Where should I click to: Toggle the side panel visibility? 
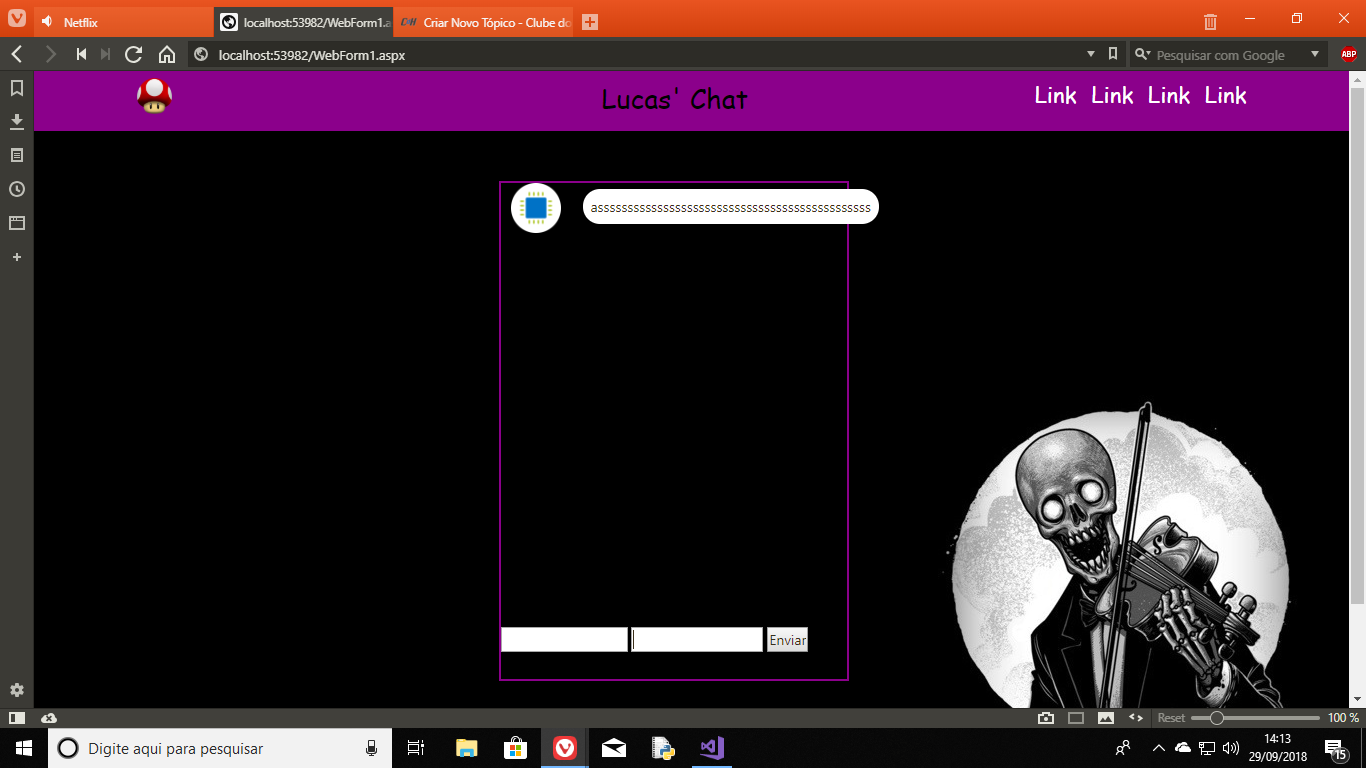pos(16,718)
